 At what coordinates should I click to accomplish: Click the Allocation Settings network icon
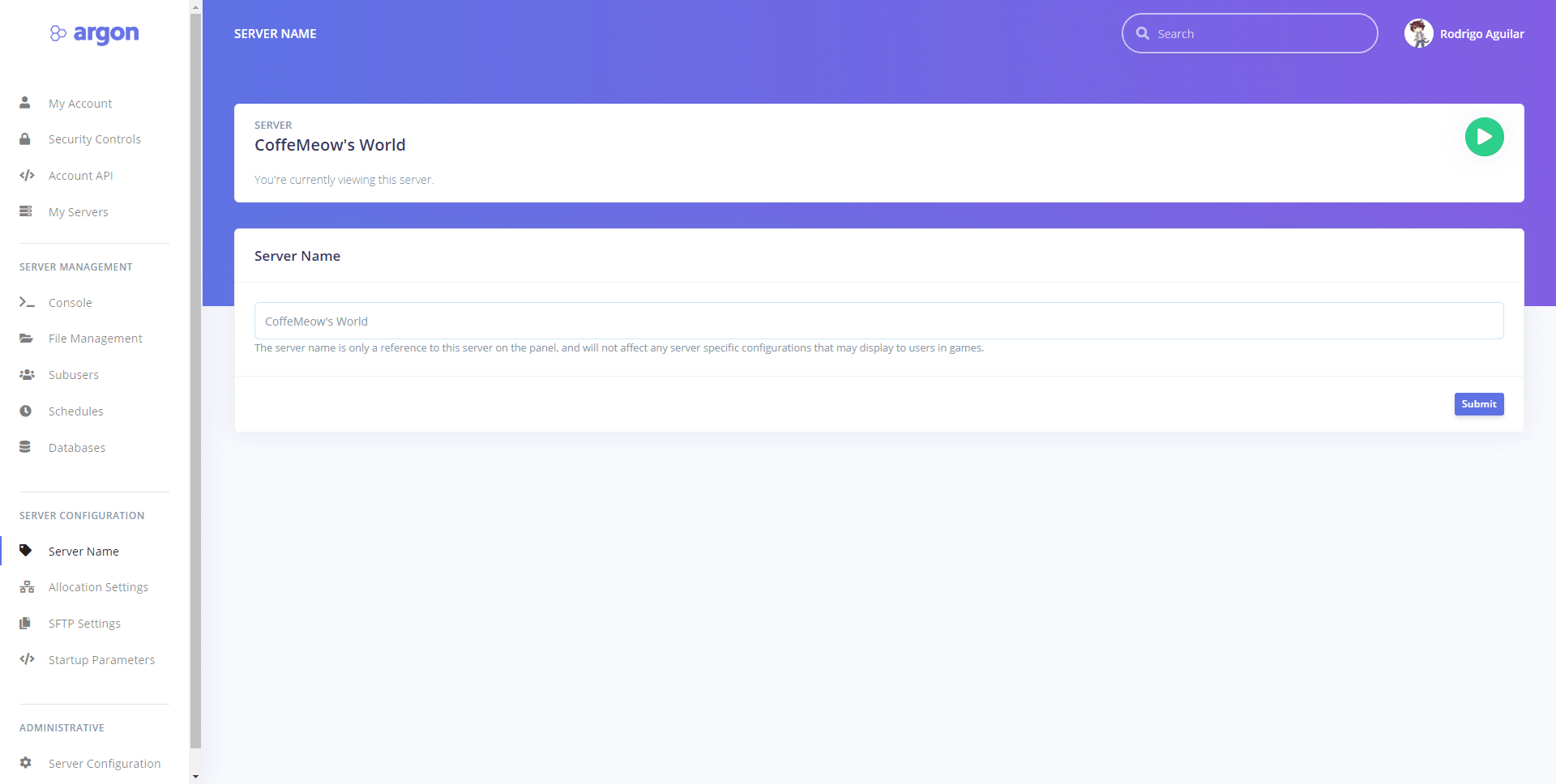click(27, 587)
